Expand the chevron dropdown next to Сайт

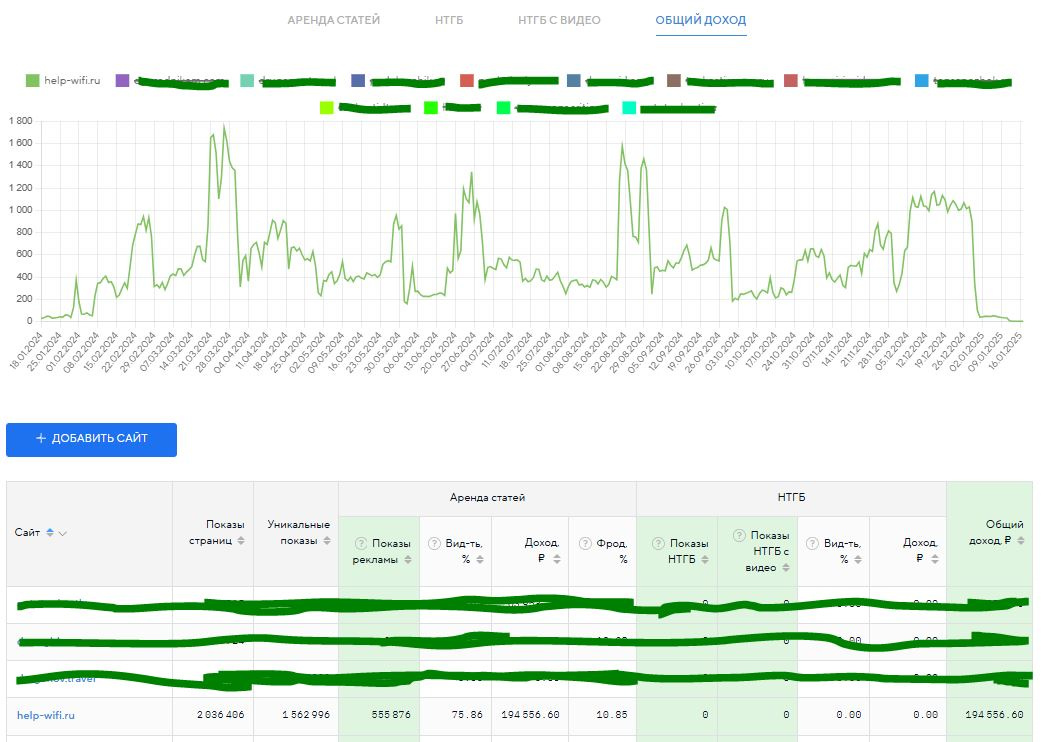point(62,533)
